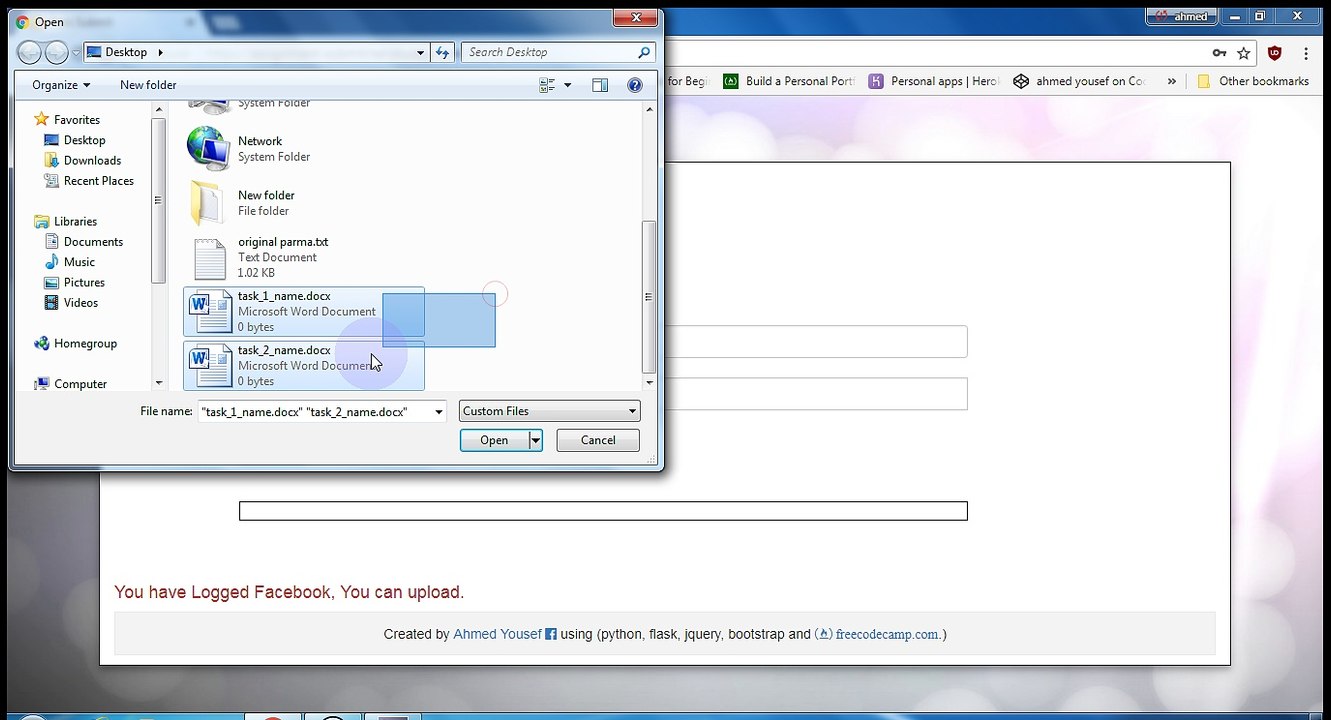Show hidden bookmarks chevron

1171,81
